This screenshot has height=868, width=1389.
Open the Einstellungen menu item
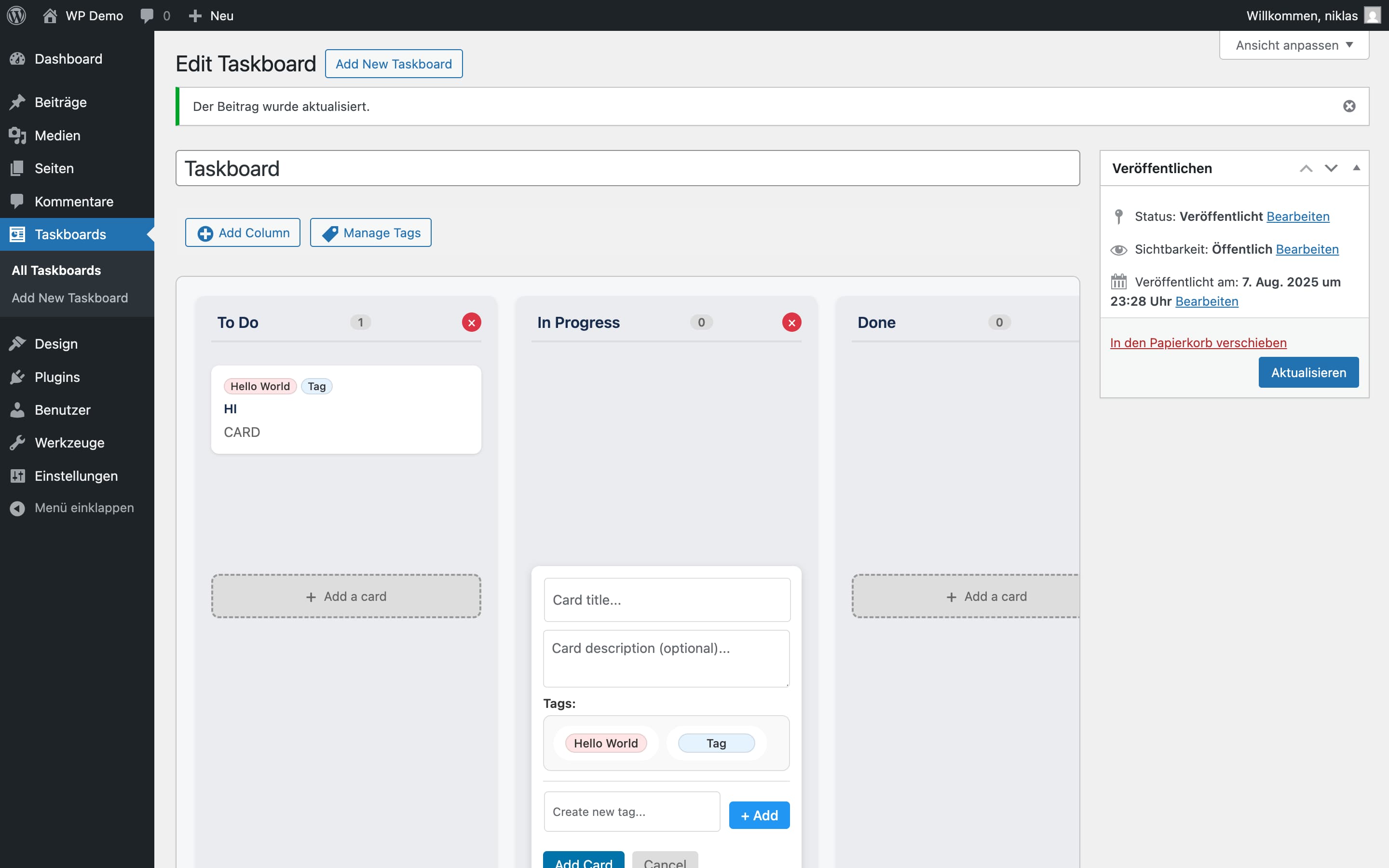coord(76,476)
